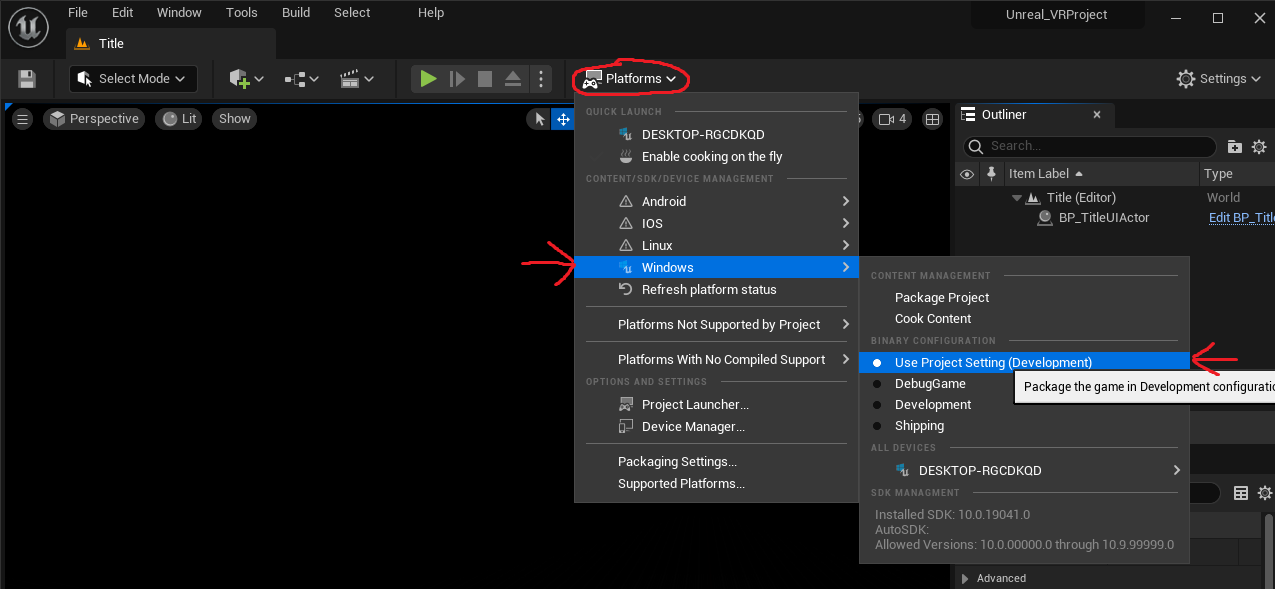This screenshot has height=589, width=1275.
Task: Select Use Project Setting (Development) radio
Action: tap(1024, 362)
